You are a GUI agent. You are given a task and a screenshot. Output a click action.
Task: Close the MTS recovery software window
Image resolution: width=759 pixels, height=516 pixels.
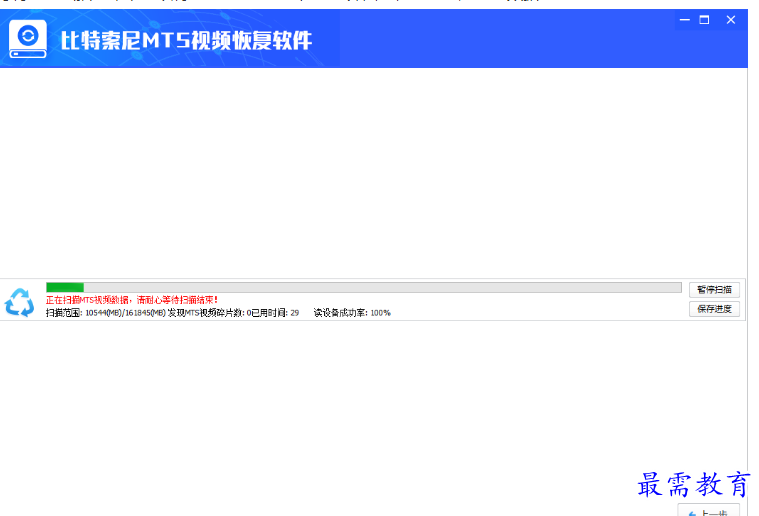point(730,20)
